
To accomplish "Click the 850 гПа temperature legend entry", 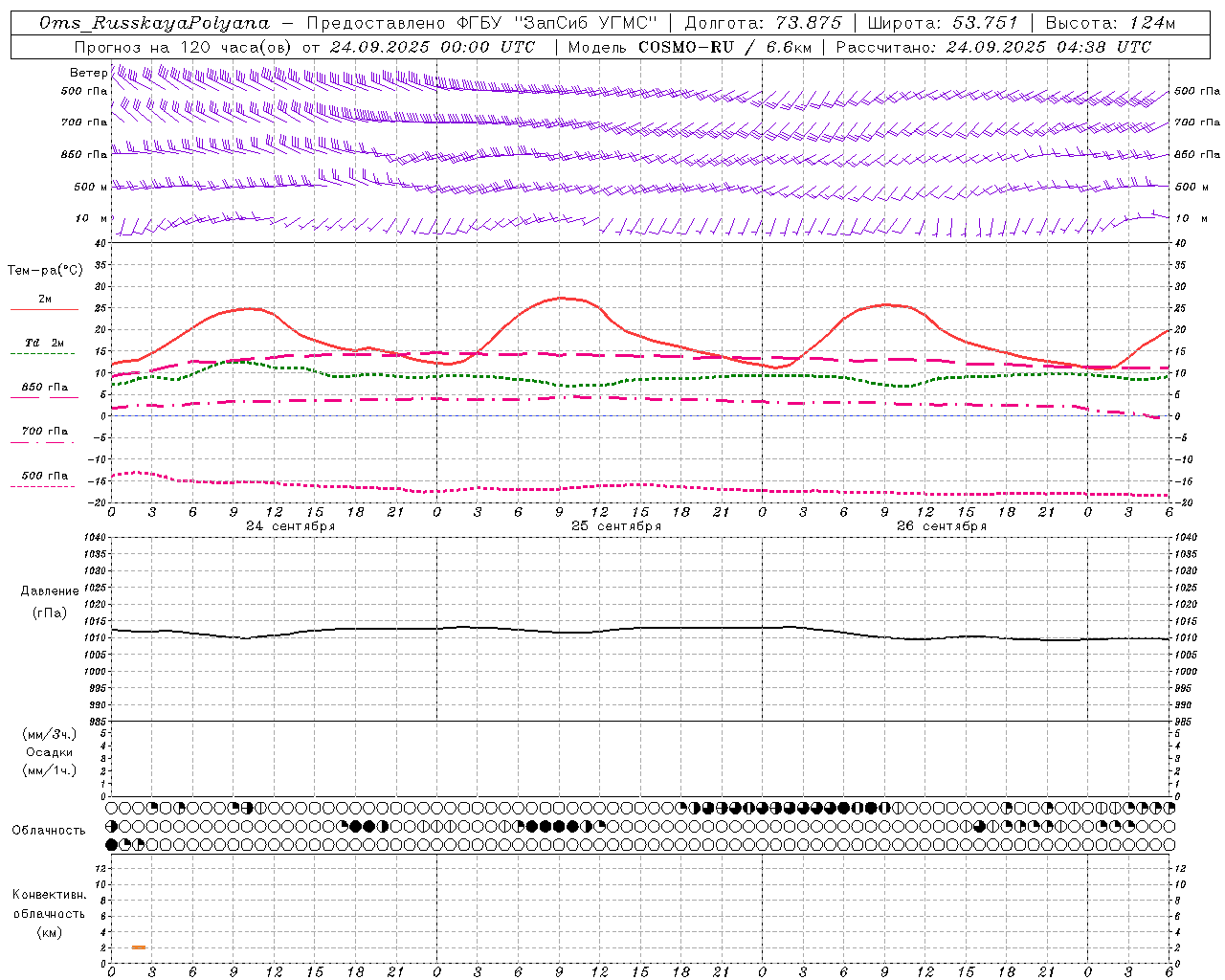I will pyautogui.click(x=44, y=388).
